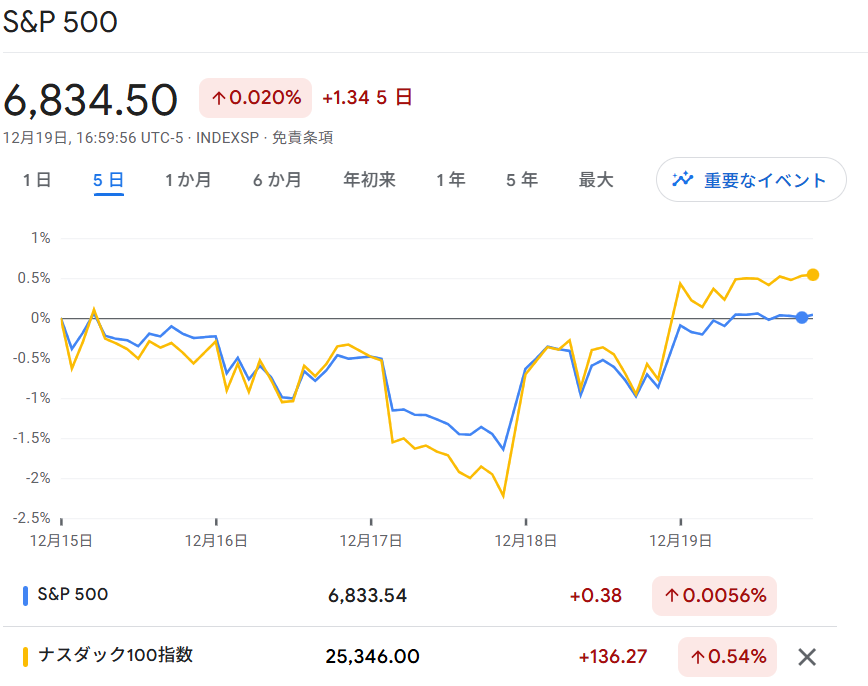Screen dimensions: 868x686
Task: Select the blue endpoint dot on the S&P line
Action: pyautogui.click(x=801, y=317)
